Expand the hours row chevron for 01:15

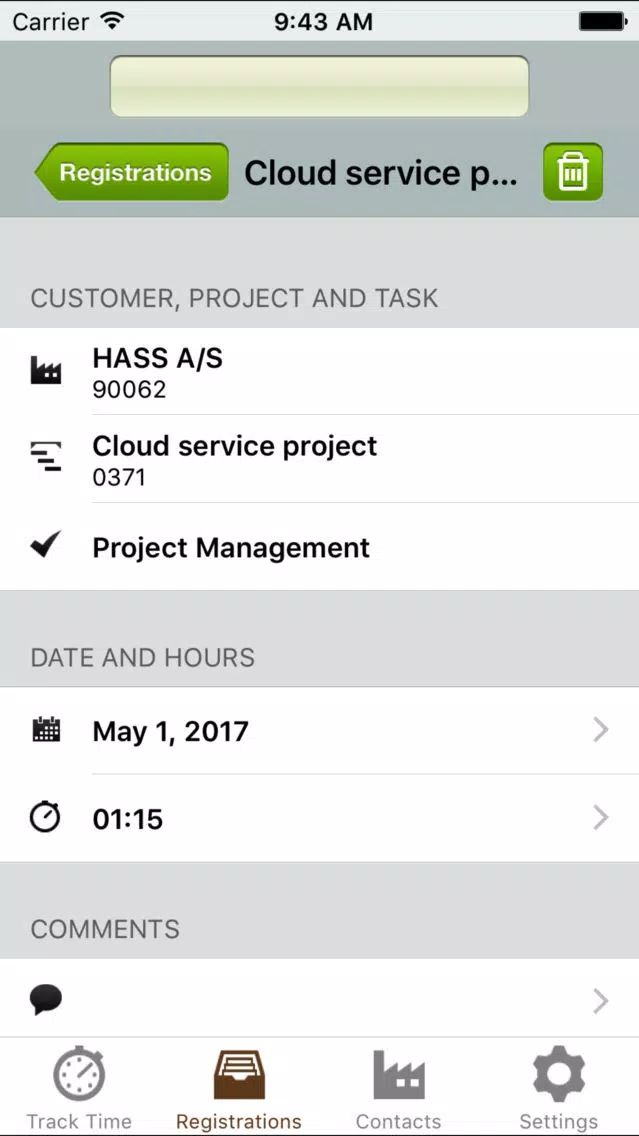(600, 818)
